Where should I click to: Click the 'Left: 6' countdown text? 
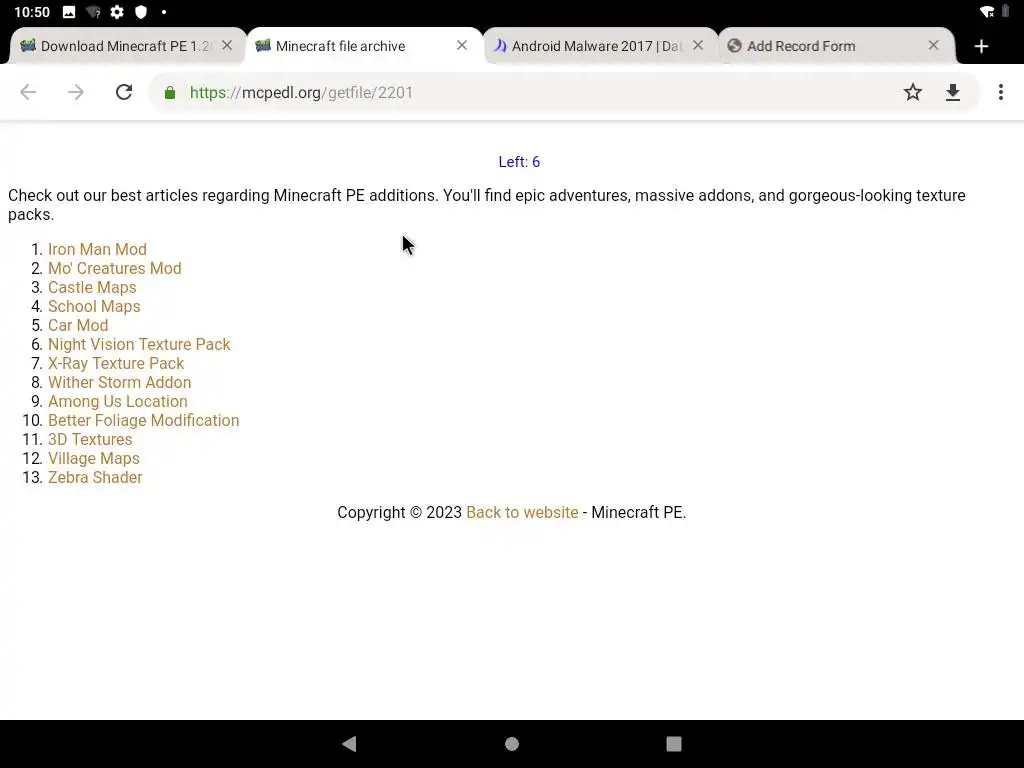[x=519, y=162]
